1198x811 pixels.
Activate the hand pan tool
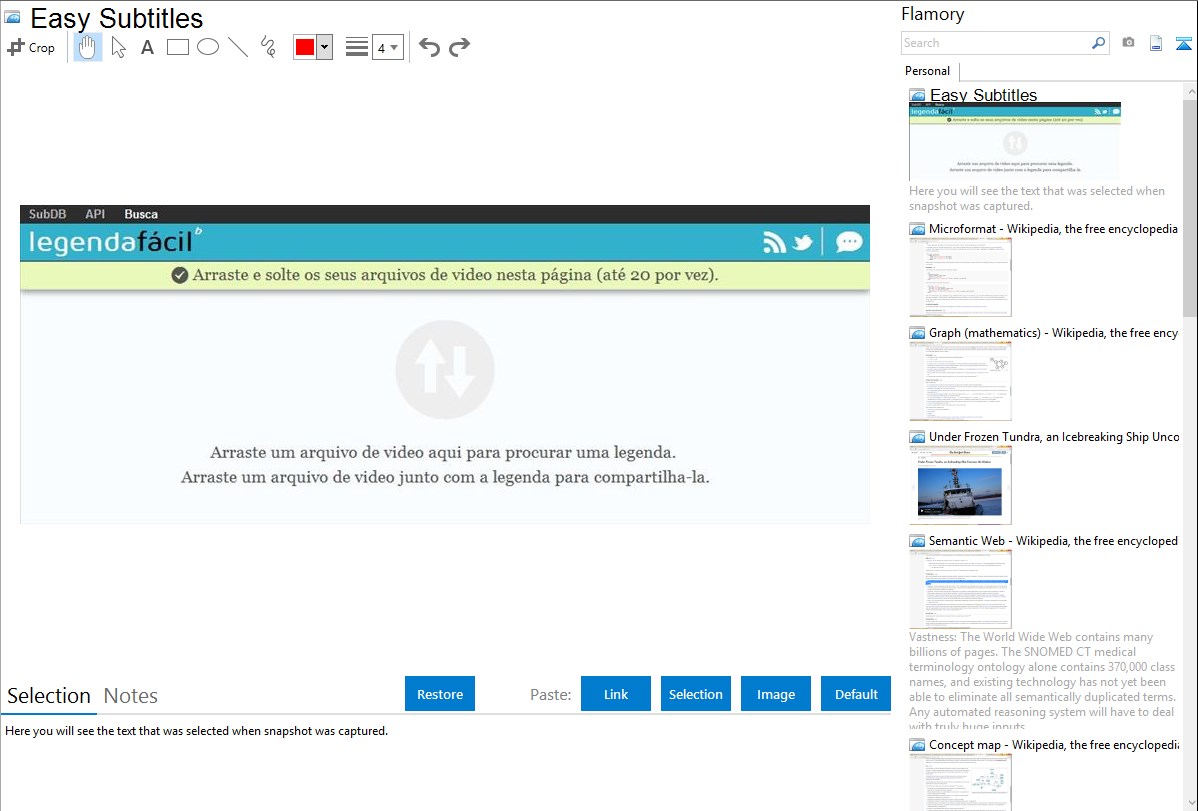click(87, 47)
